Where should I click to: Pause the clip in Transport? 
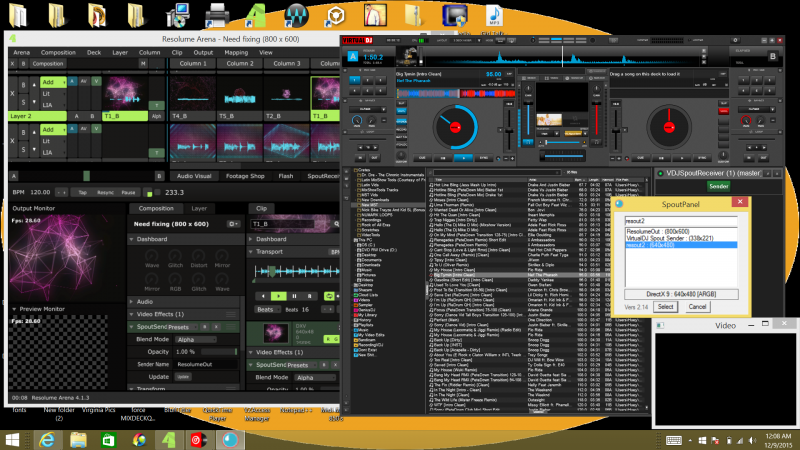[x=294, y=296]
